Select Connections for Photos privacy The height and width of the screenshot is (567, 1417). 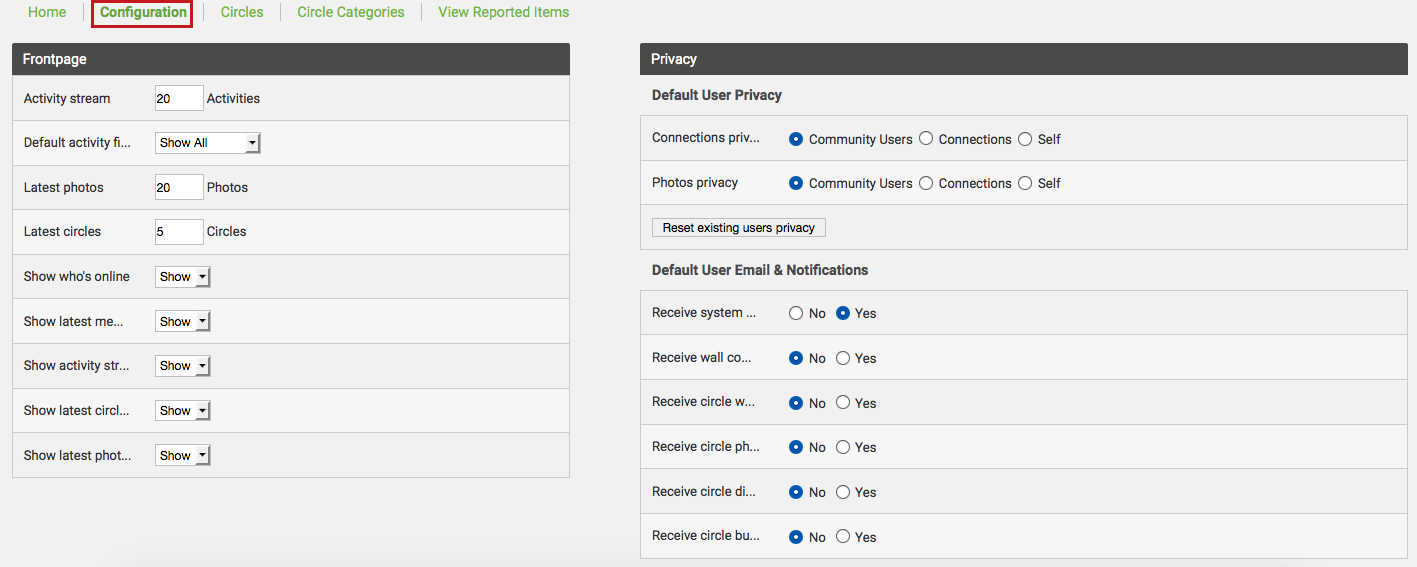point(926,183)
